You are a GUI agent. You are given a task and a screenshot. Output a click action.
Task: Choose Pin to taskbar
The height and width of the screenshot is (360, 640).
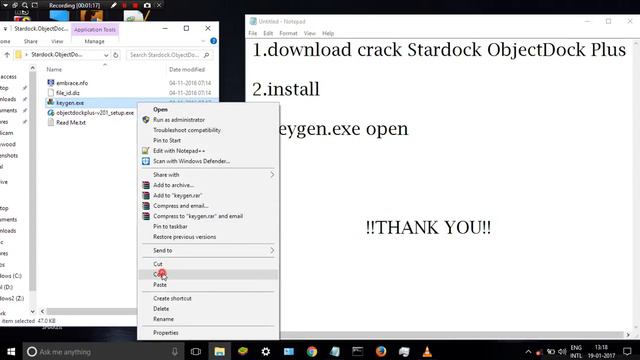coord(170,226)
